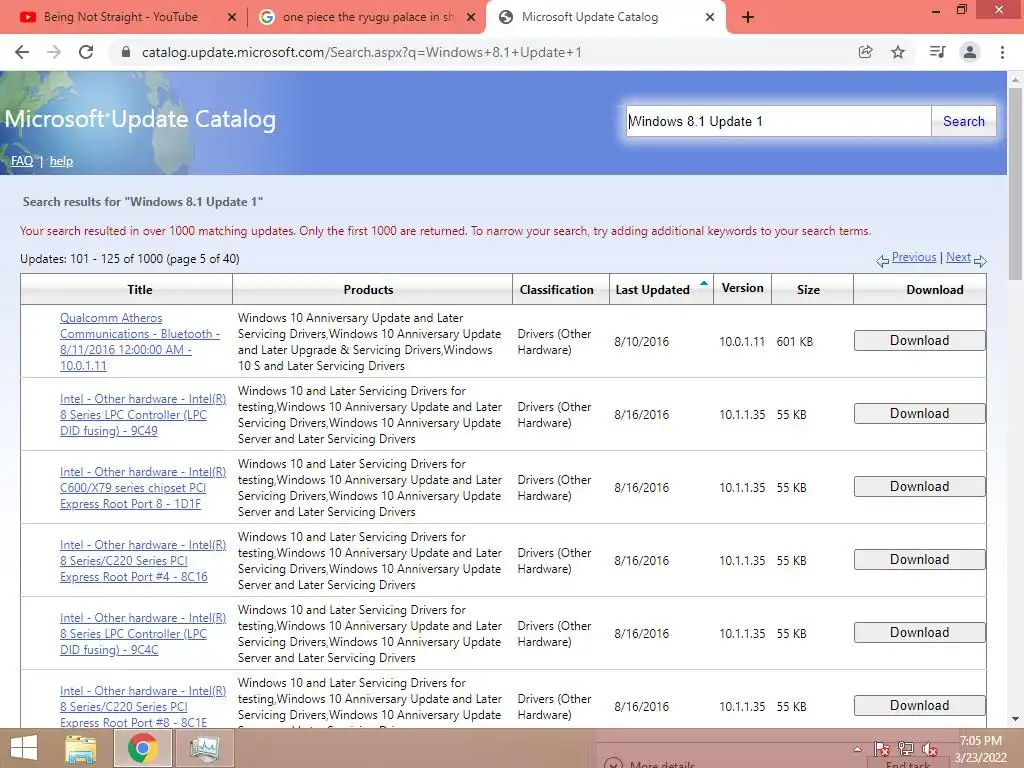The height and width of the screenshot is (768, 1024).
Task: Open a new tab with the plus icon
Action: tap(748, 18)
